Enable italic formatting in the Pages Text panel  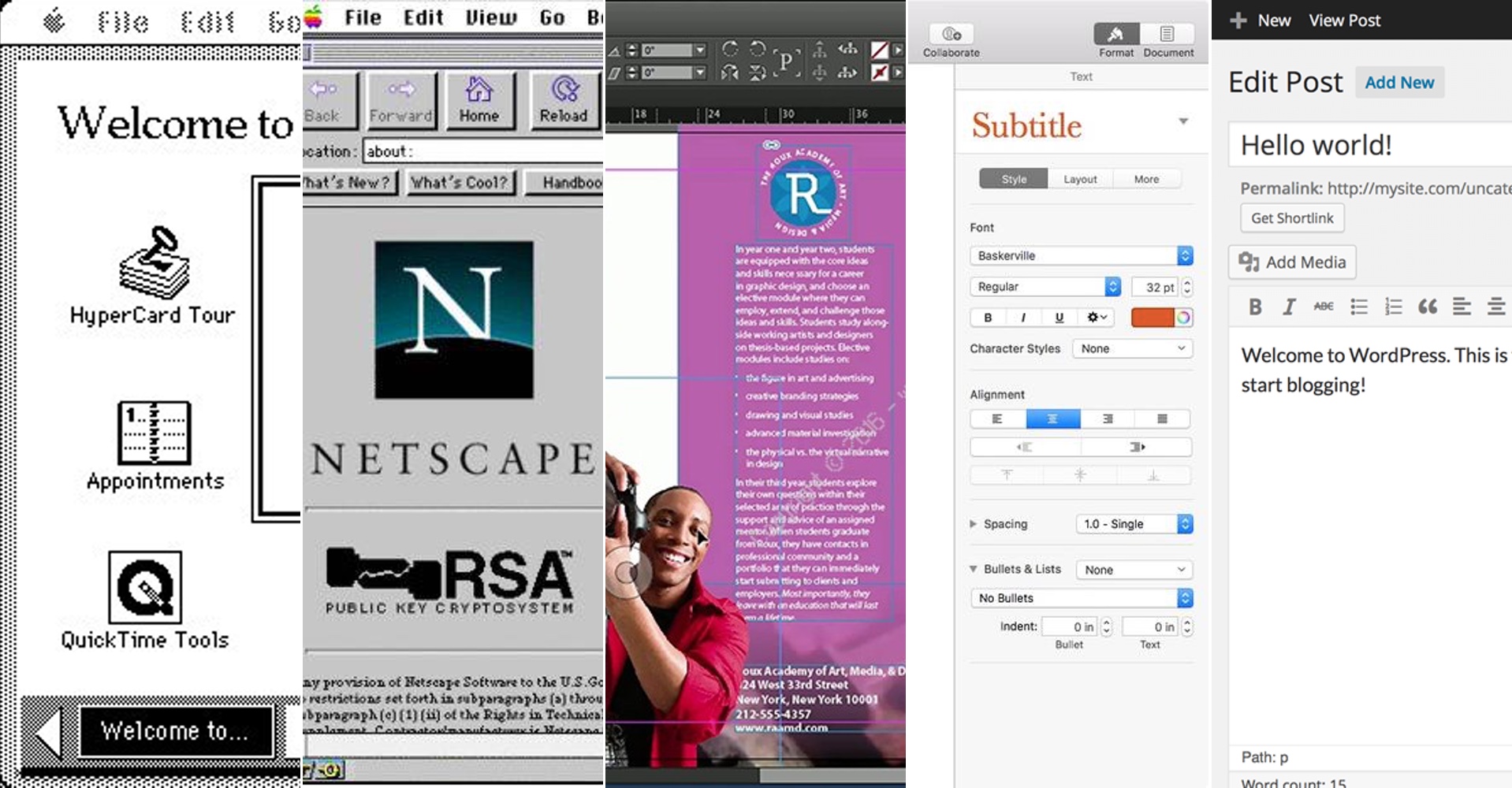coord(1022,318)
